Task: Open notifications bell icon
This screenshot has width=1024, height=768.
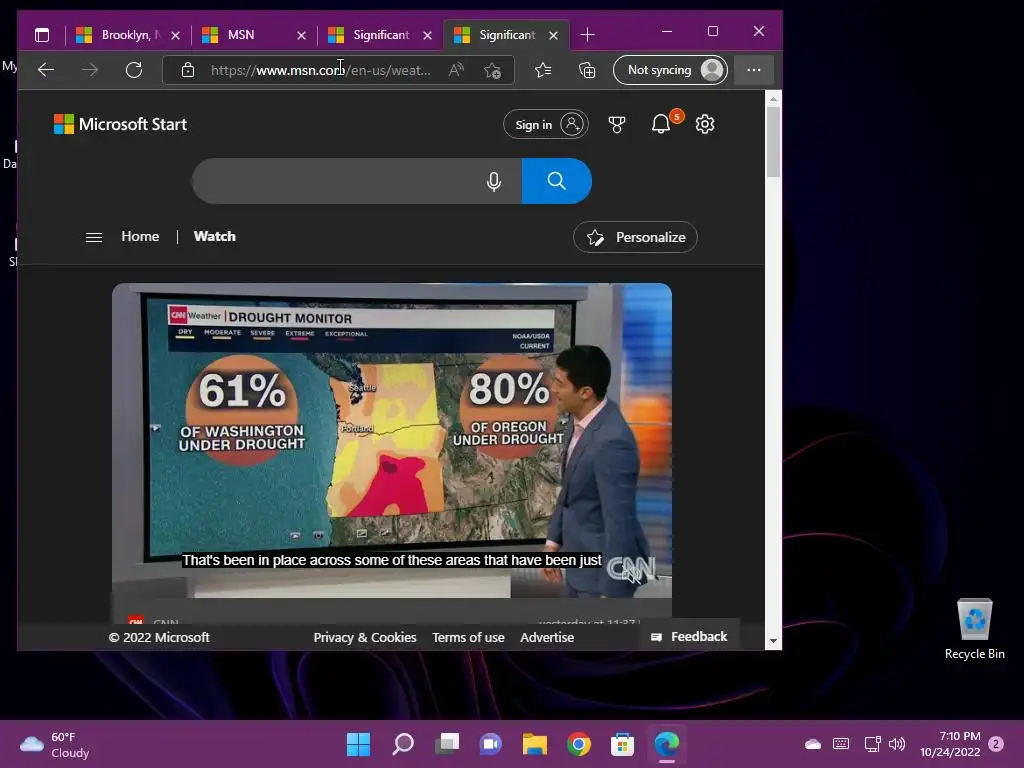Action: tap(661, 124)
